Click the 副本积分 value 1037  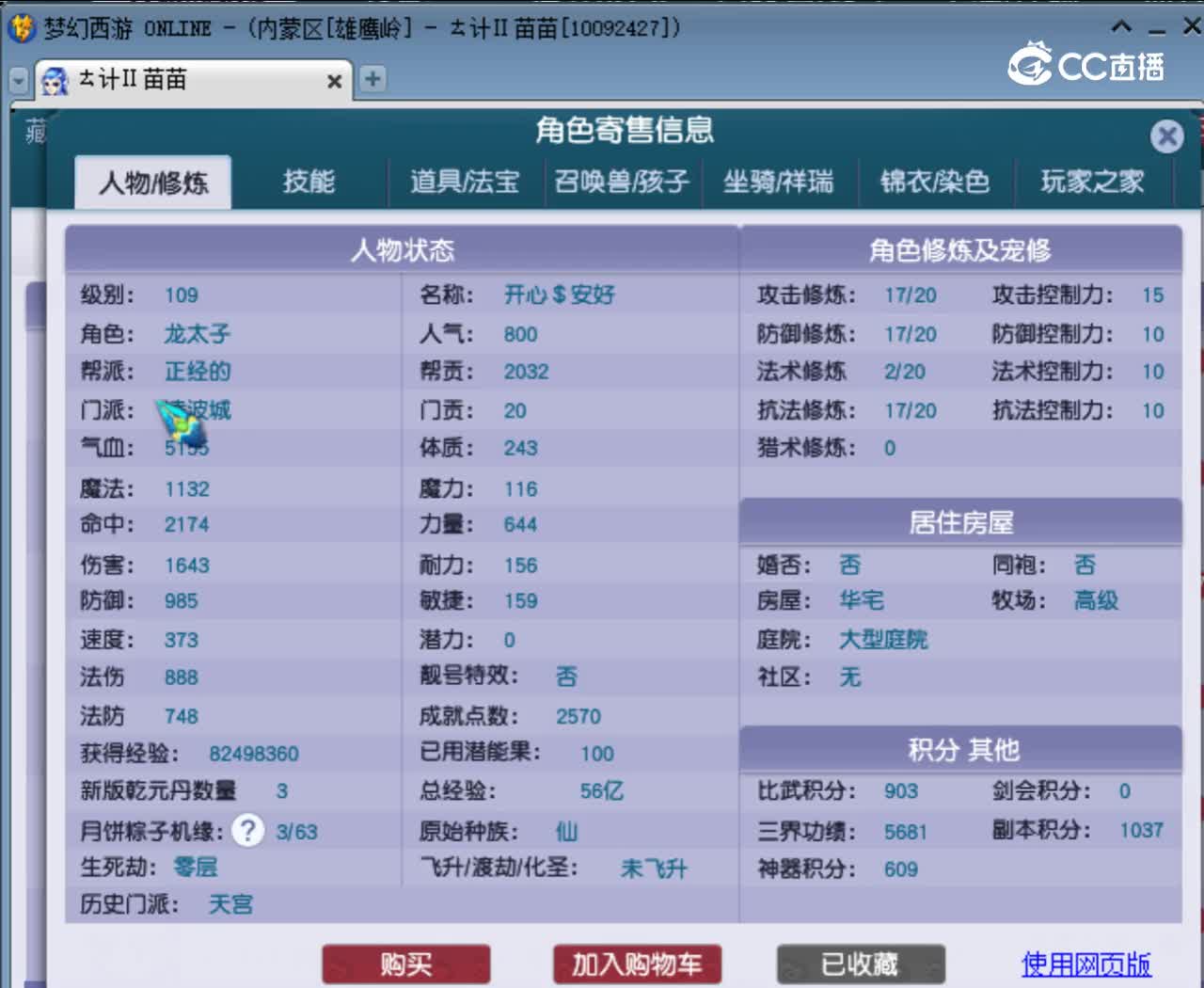(1141, 830)
